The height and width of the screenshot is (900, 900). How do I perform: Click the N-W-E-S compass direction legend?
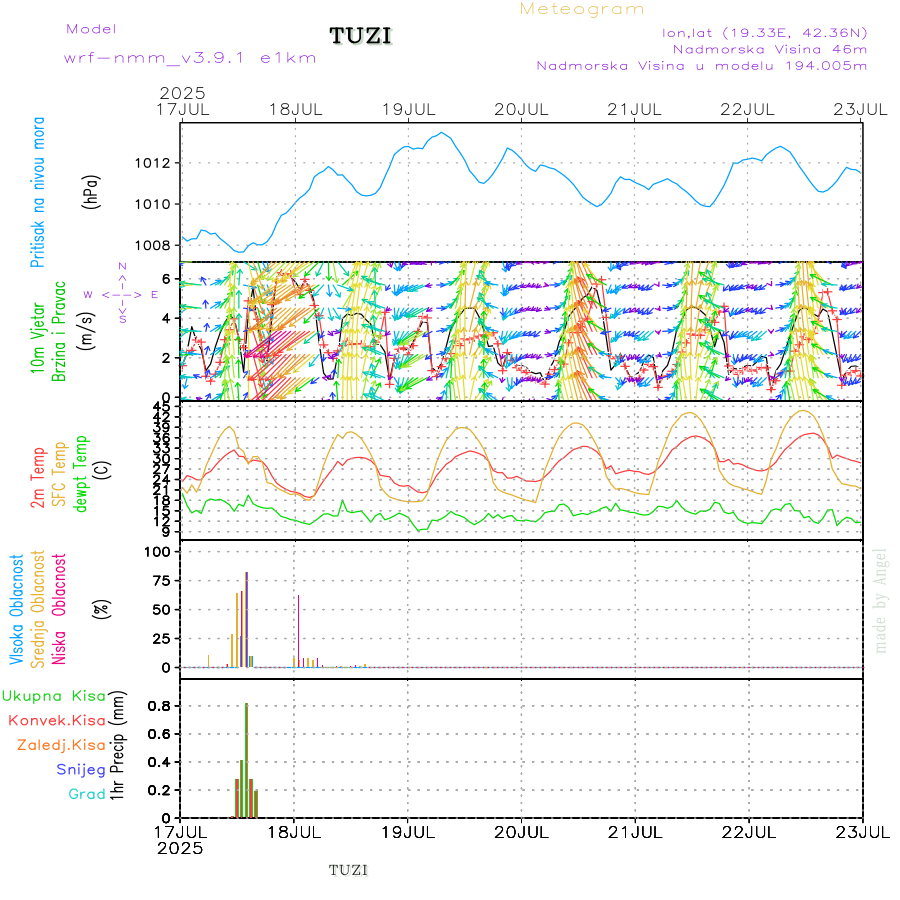[122, 294]
